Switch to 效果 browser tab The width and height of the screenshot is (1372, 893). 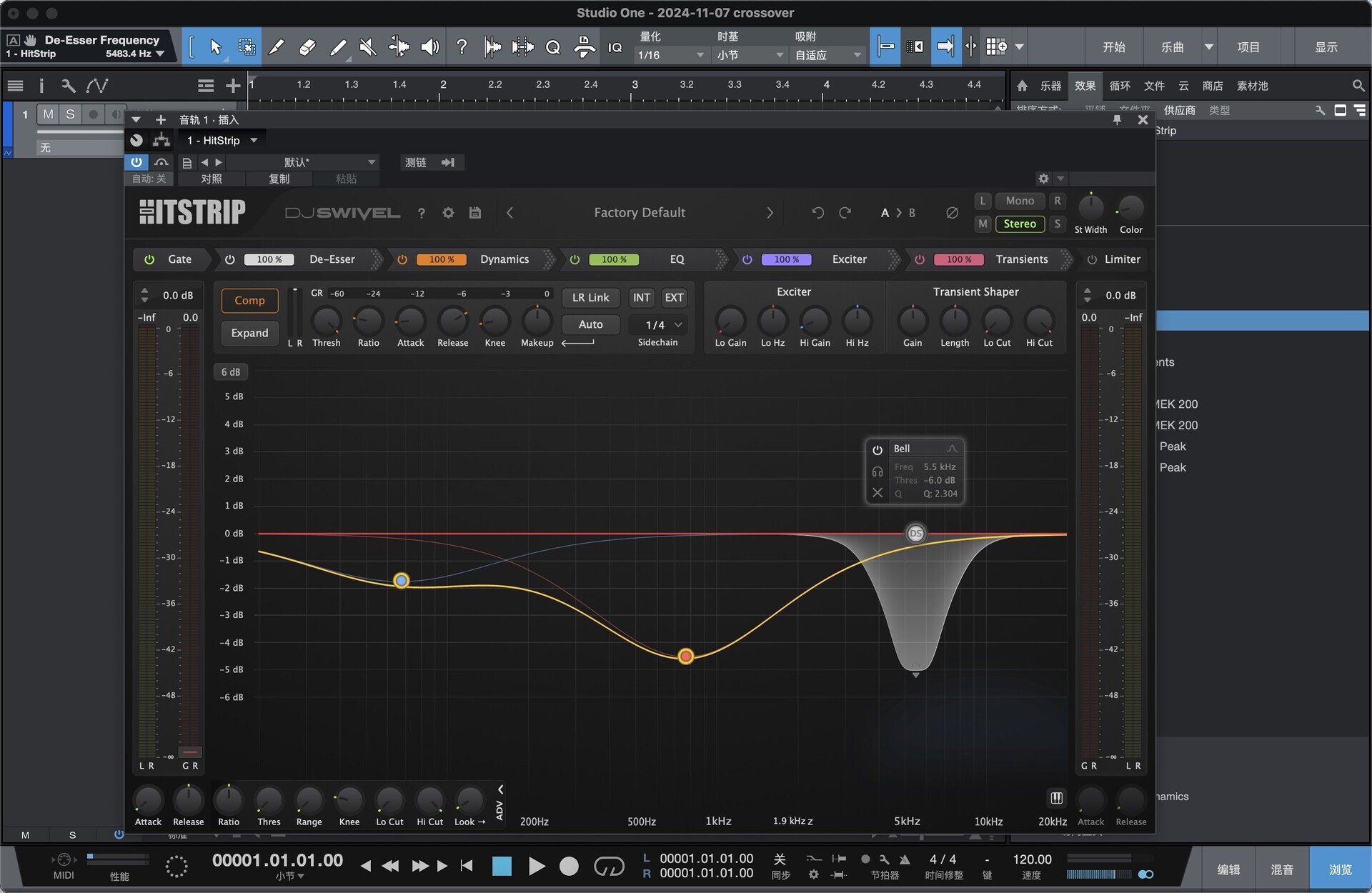tap(1085, 86)
